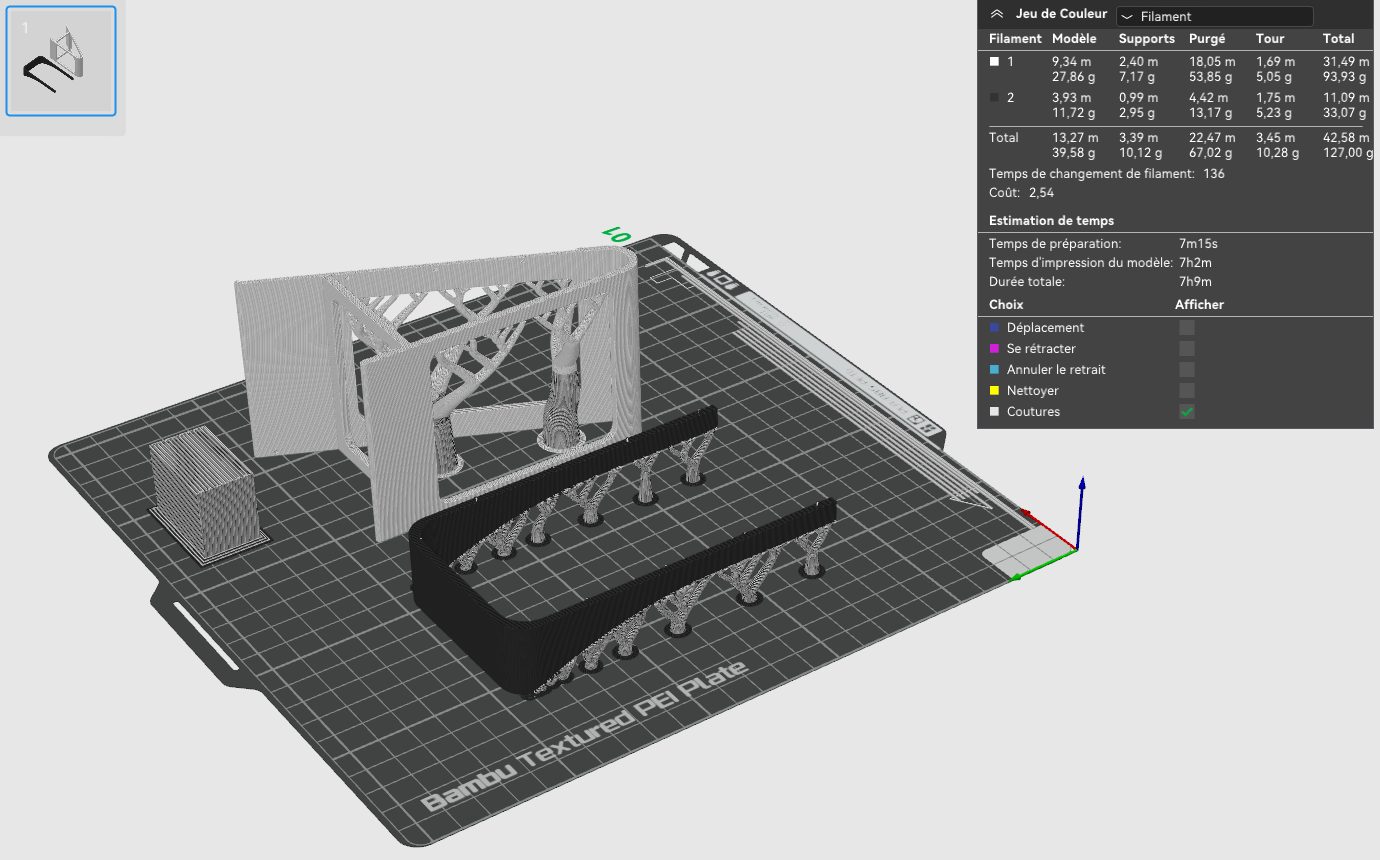Open the Filament view type dropdown
Screen dimensions: 1380x860
1214,16
